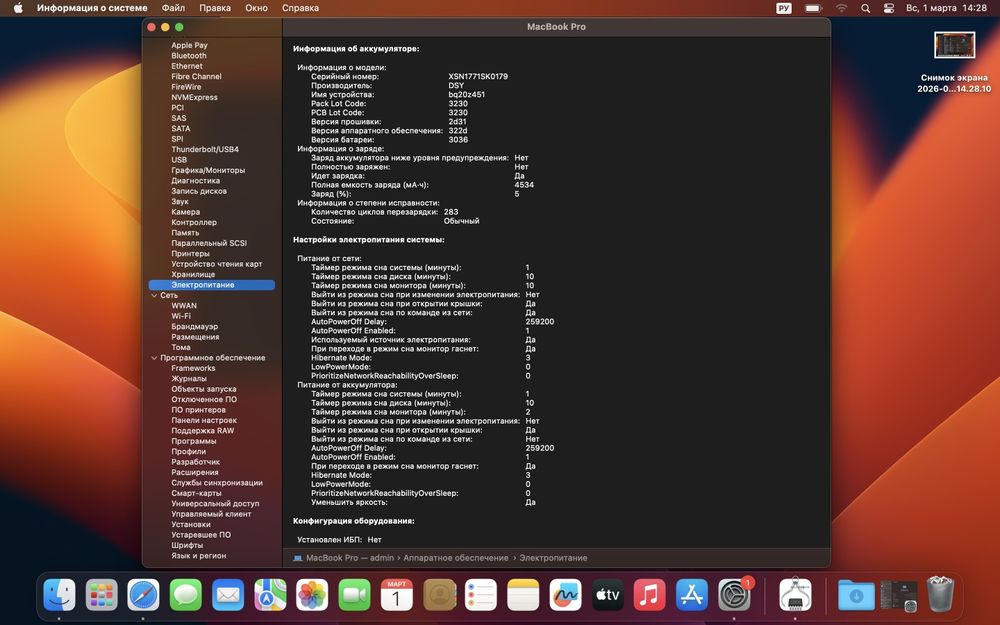Select Bluetooth in the sidebar
This screenshot has width=1000, height=625.
click(189, 55)
